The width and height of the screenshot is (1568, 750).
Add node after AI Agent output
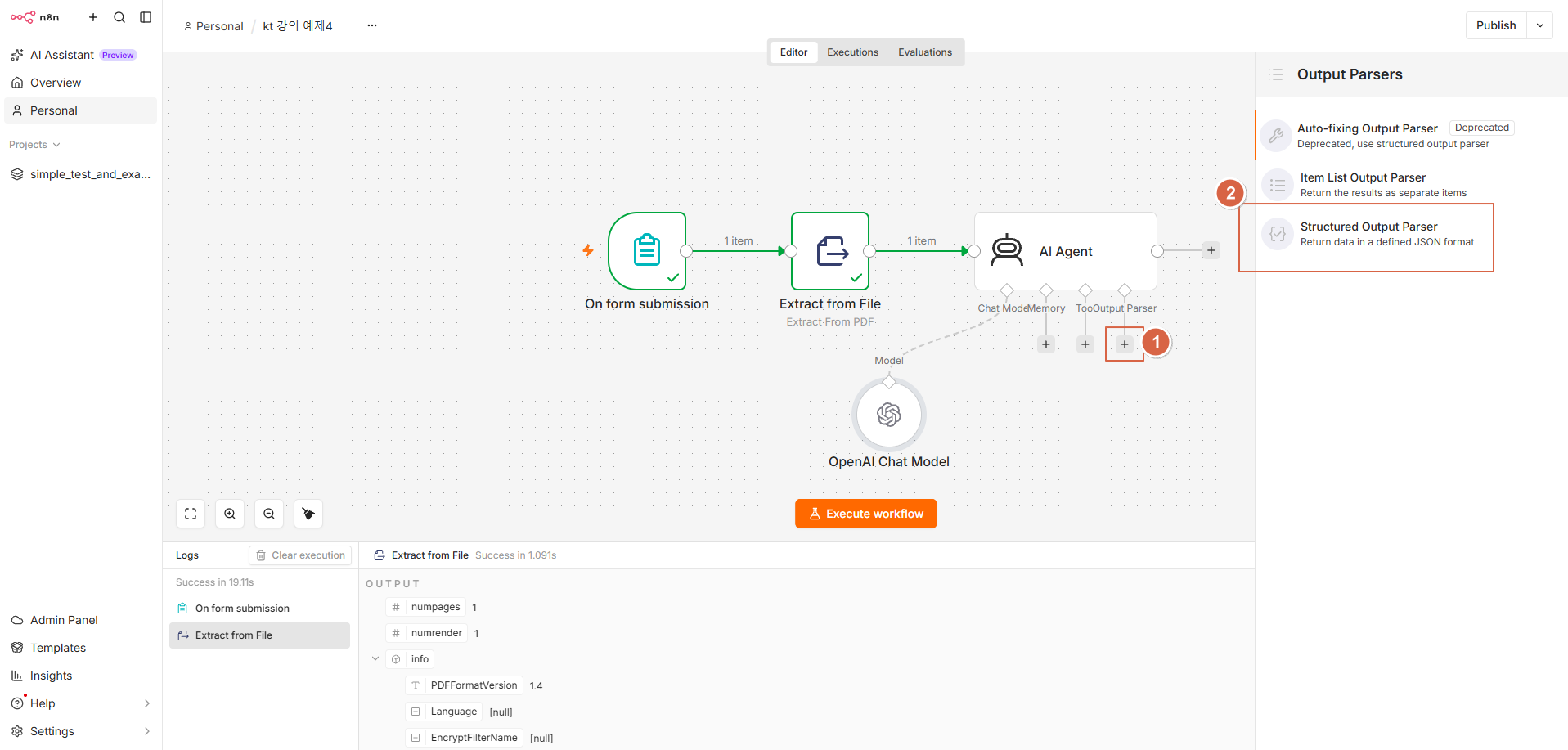coord(1211,250)
